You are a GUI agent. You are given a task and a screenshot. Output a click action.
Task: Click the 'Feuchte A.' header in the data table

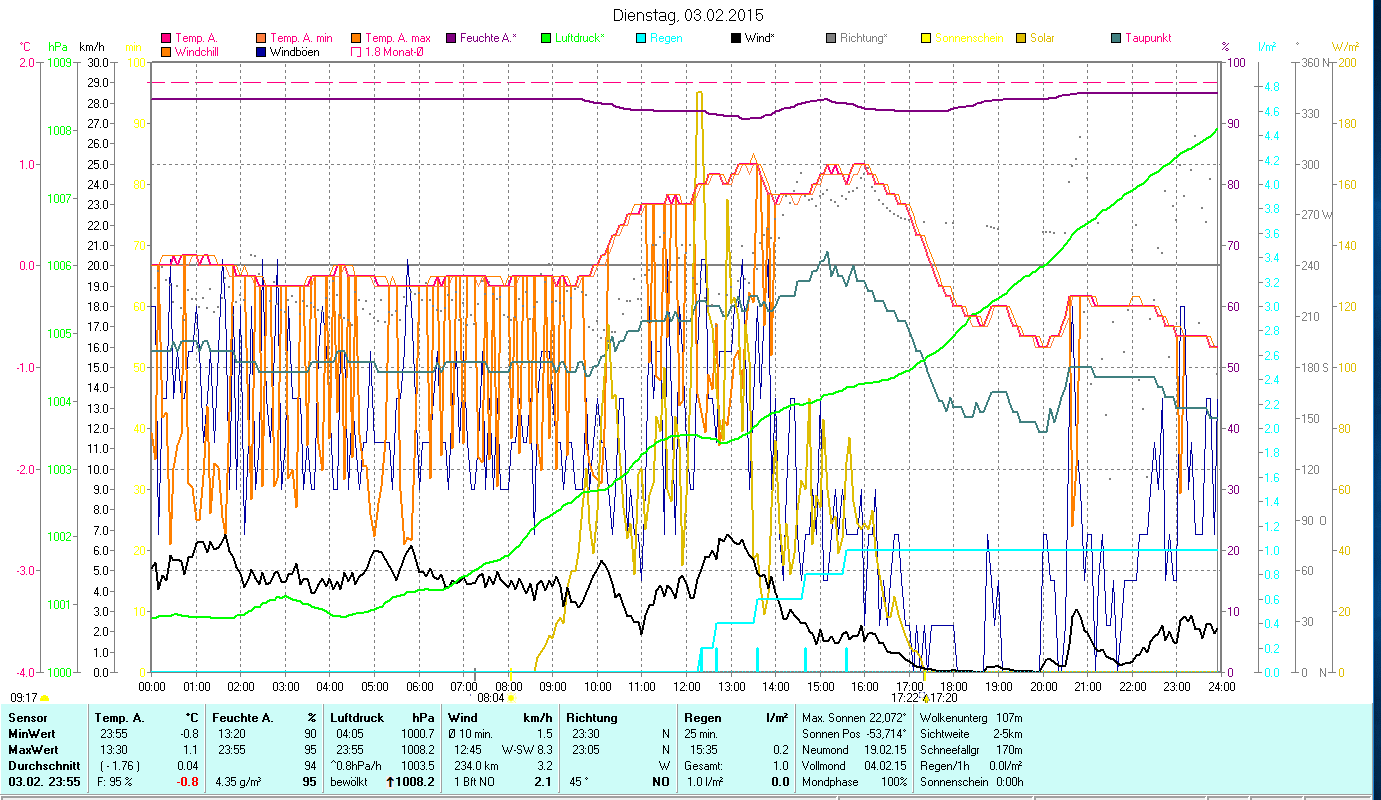243,718
